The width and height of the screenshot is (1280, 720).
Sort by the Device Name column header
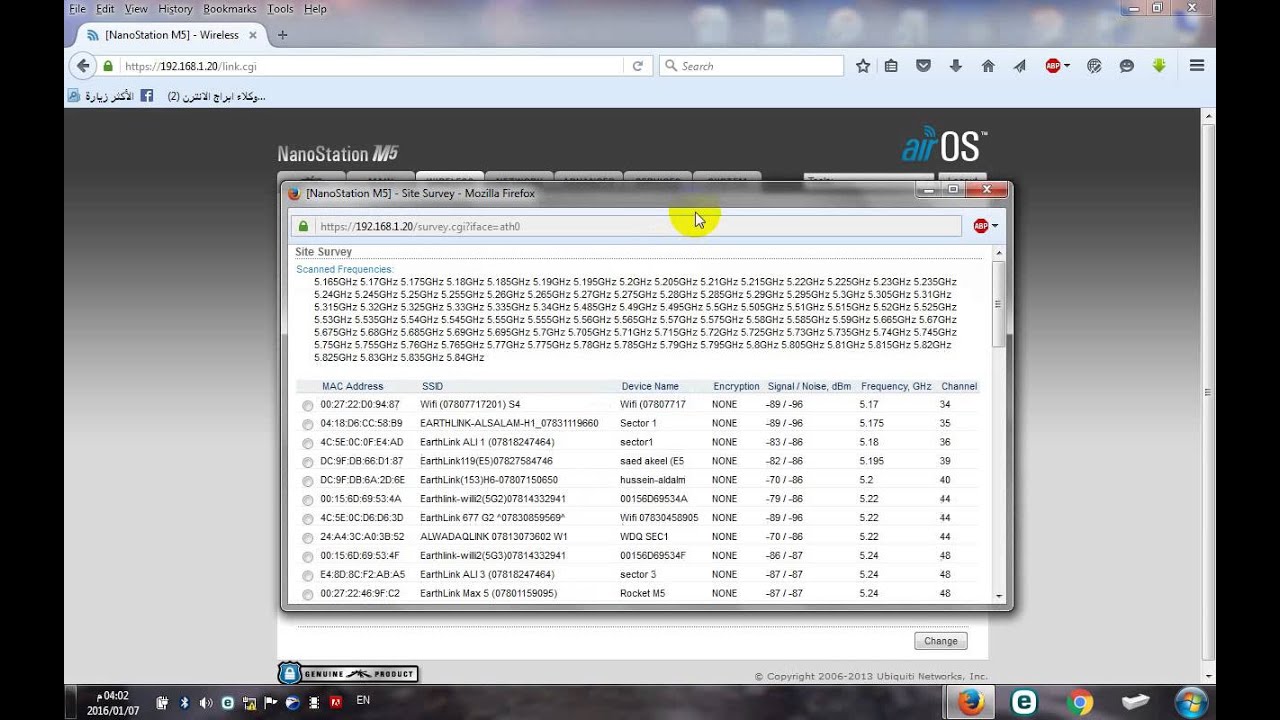pyautogui.click(x=650, y=386)
